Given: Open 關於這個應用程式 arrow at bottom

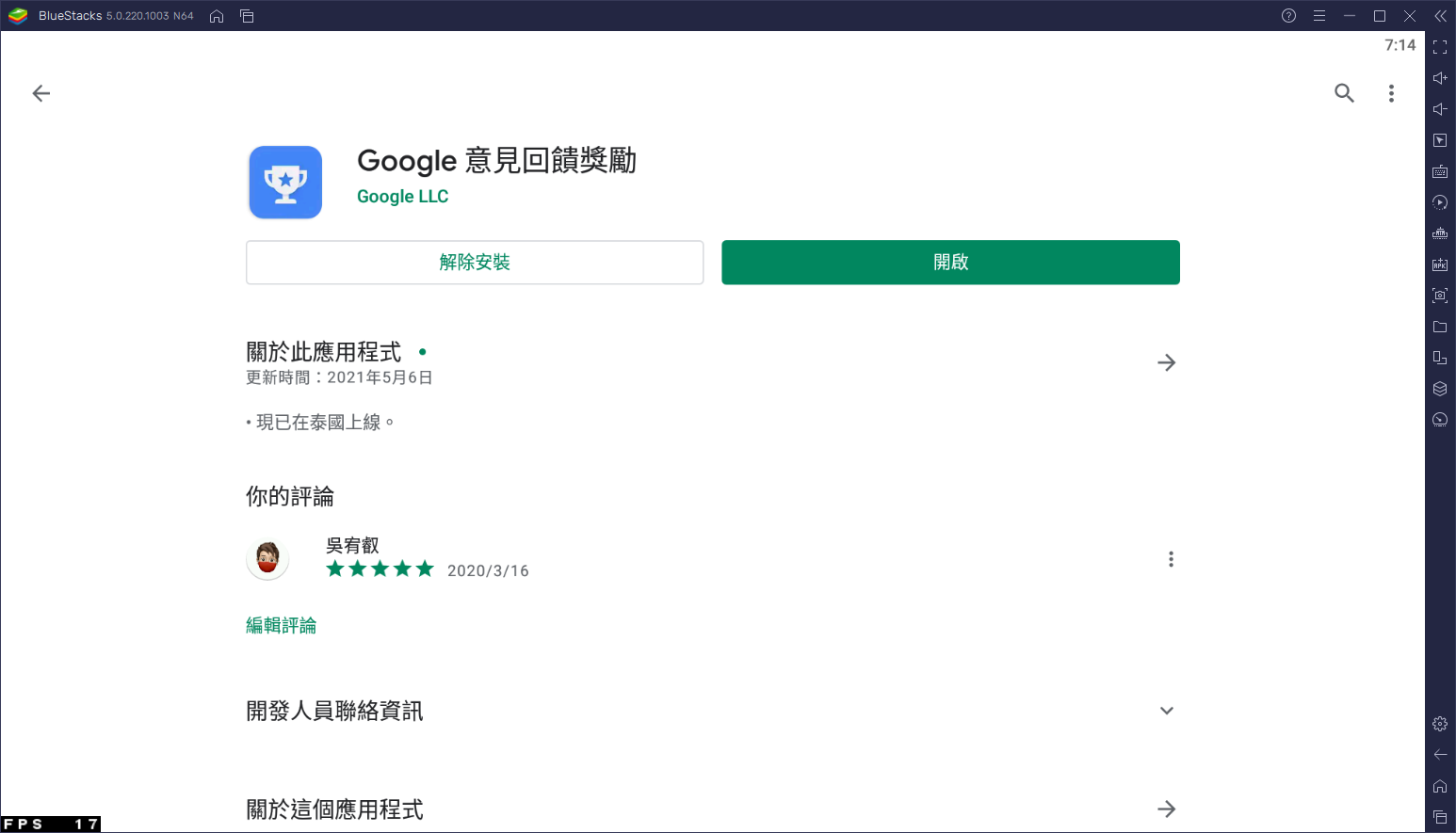Looking at the screenshot, I should (1167, 809).
